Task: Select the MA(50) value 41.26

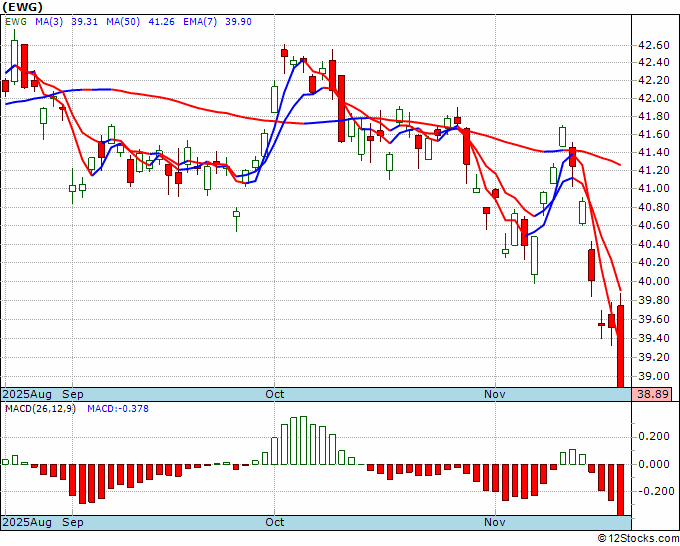Action: pos(161,22)
